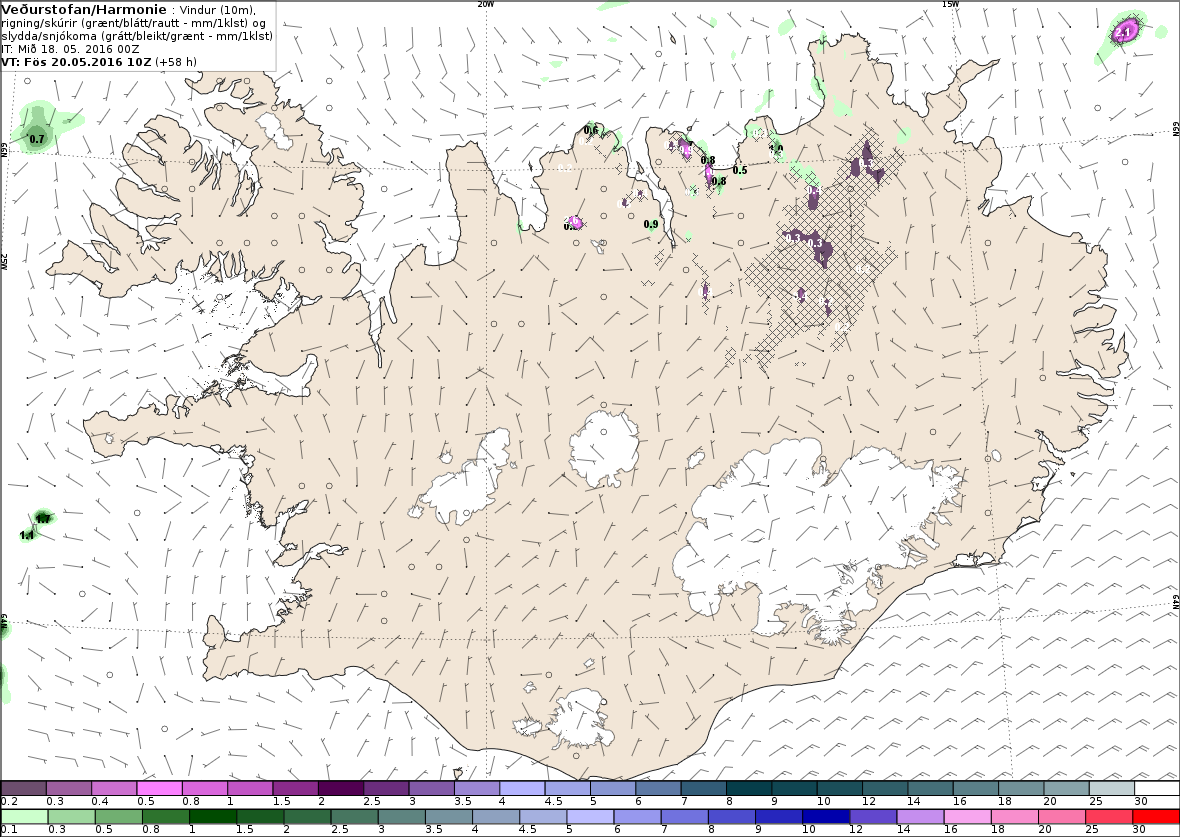The width and height of the screenshot is (1180, 837).
Task: Select the light periwinkle 4–4.5 swatch, upper scale
Action: (522, 788)
